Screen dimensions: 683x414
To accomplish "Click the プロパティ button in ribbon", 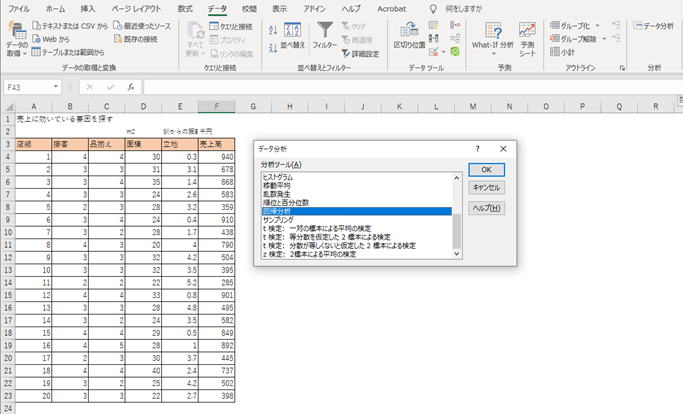I will click(227, 40).
